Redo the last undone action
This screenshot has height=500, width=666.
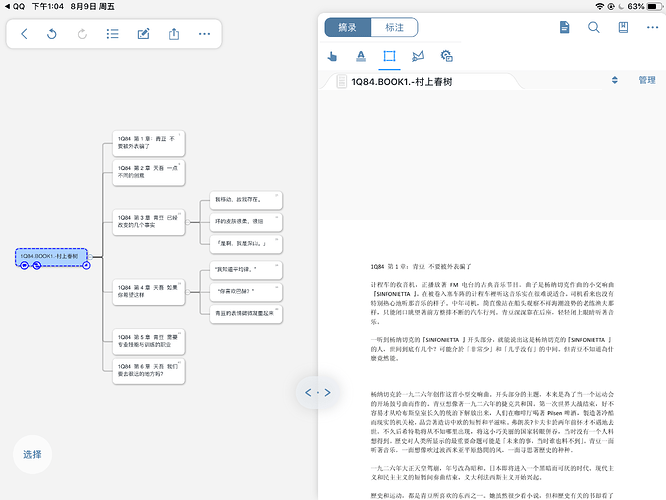[82, 34]
